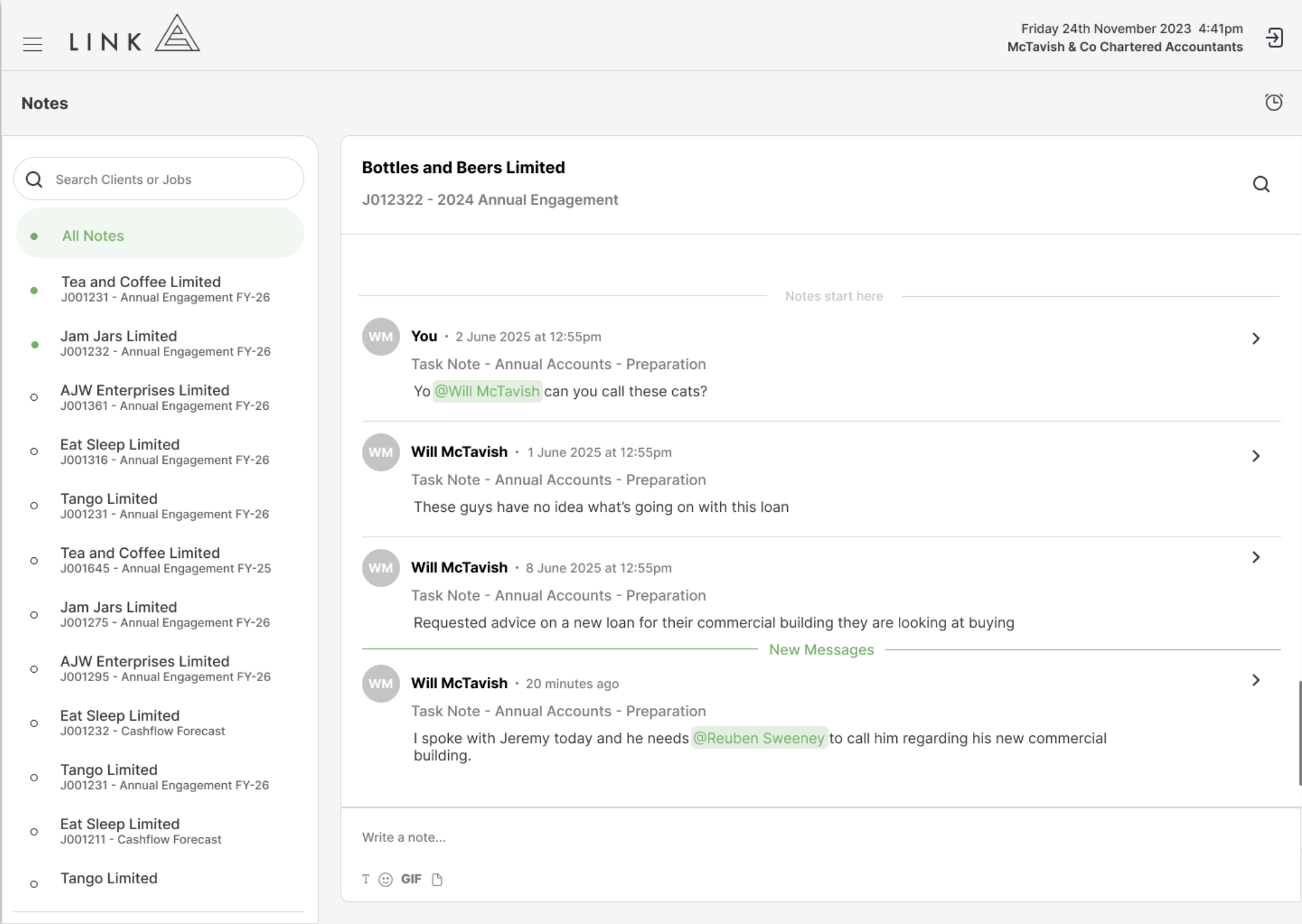Viewport: 1302px width, 924px height.
Task: Expand the 2 June 2025 note
Action: pyautogui.click(x=1256, y=338)
